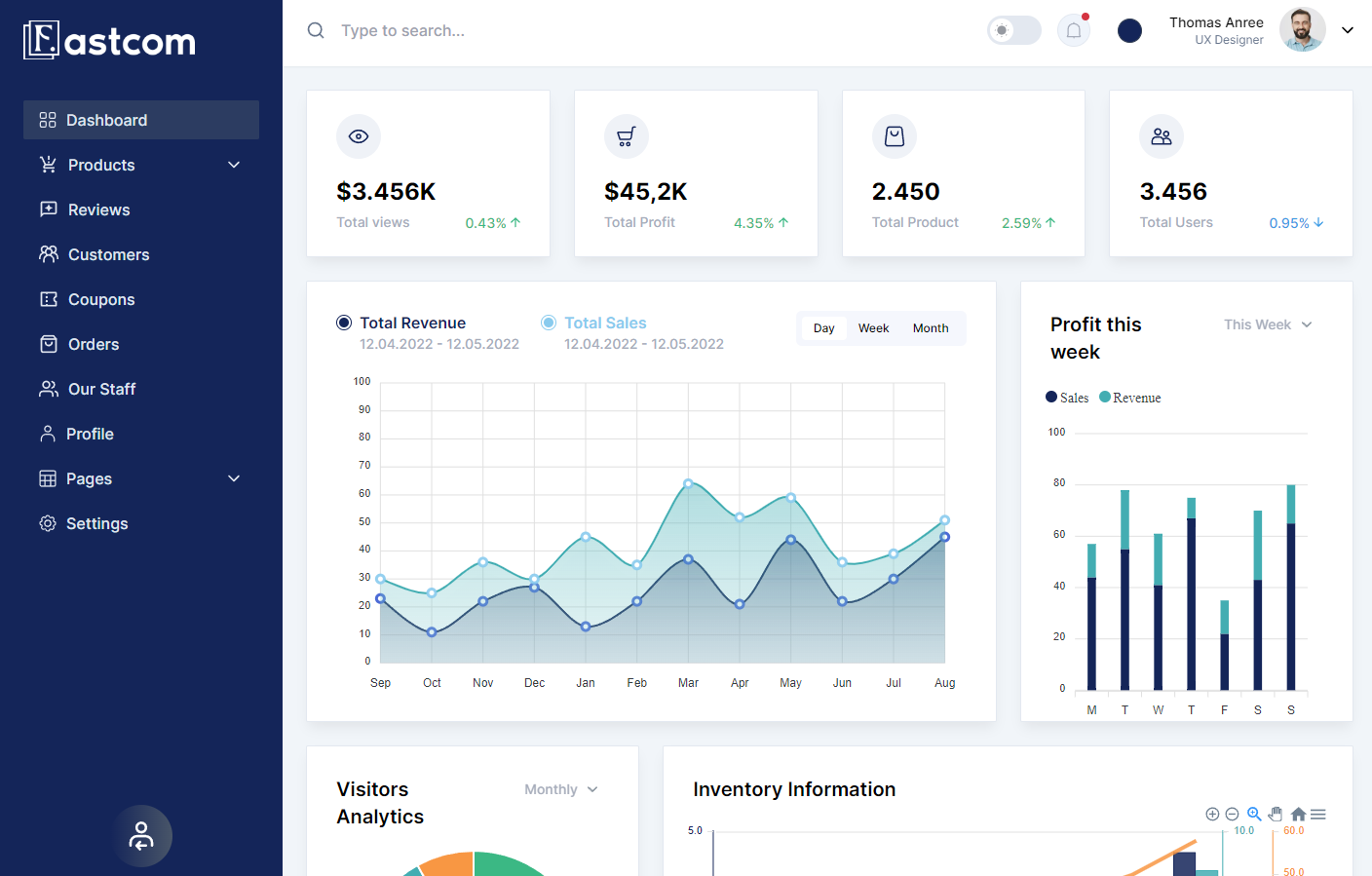
Task: Switch chart to Month view
Action: [x=930, y=328]
